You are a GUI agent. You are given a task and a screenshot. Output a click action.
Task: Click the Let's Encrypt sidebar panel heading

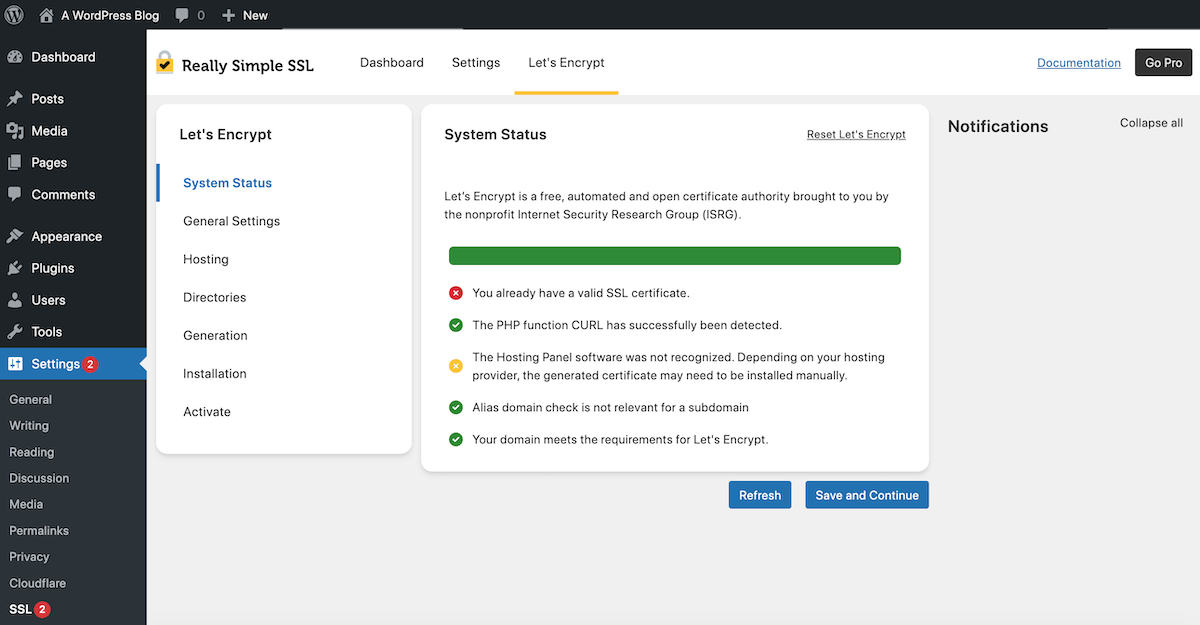(225, 134)
